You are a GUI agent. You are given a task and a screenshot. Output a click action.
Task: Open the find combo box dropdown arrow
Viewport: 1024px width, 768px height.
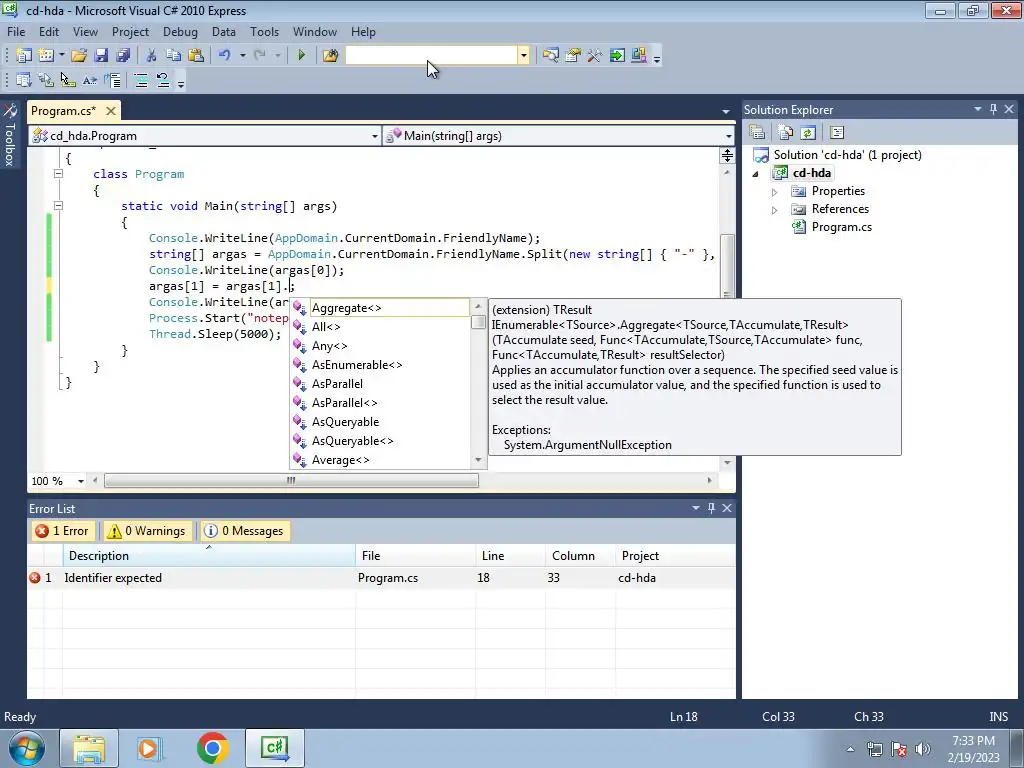(523, 56)
